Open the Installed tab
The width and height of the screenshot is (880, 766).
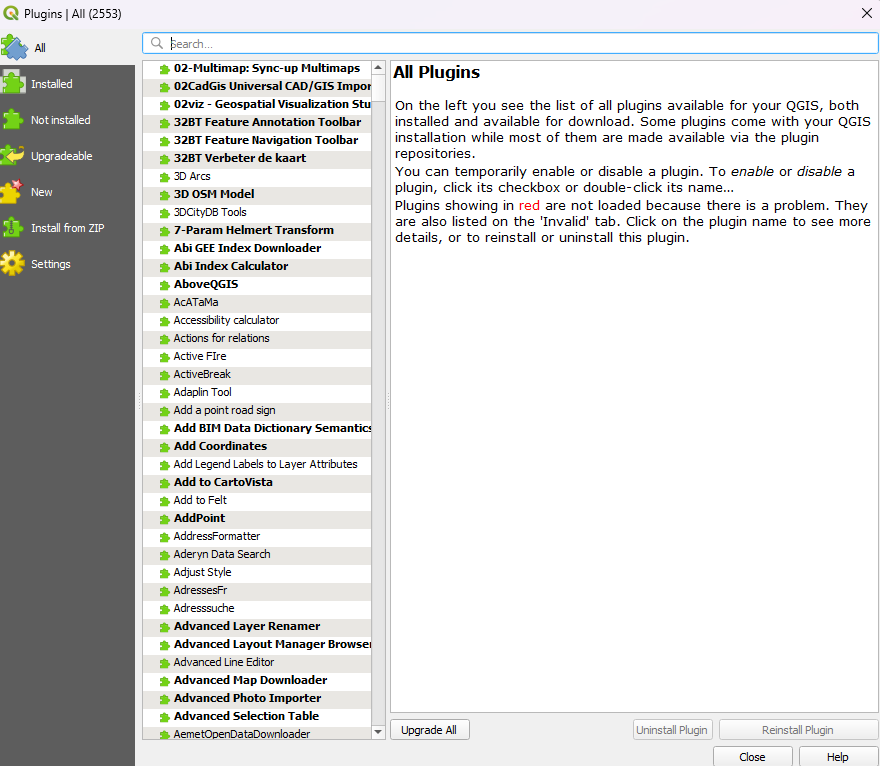[x=67, y=84]
